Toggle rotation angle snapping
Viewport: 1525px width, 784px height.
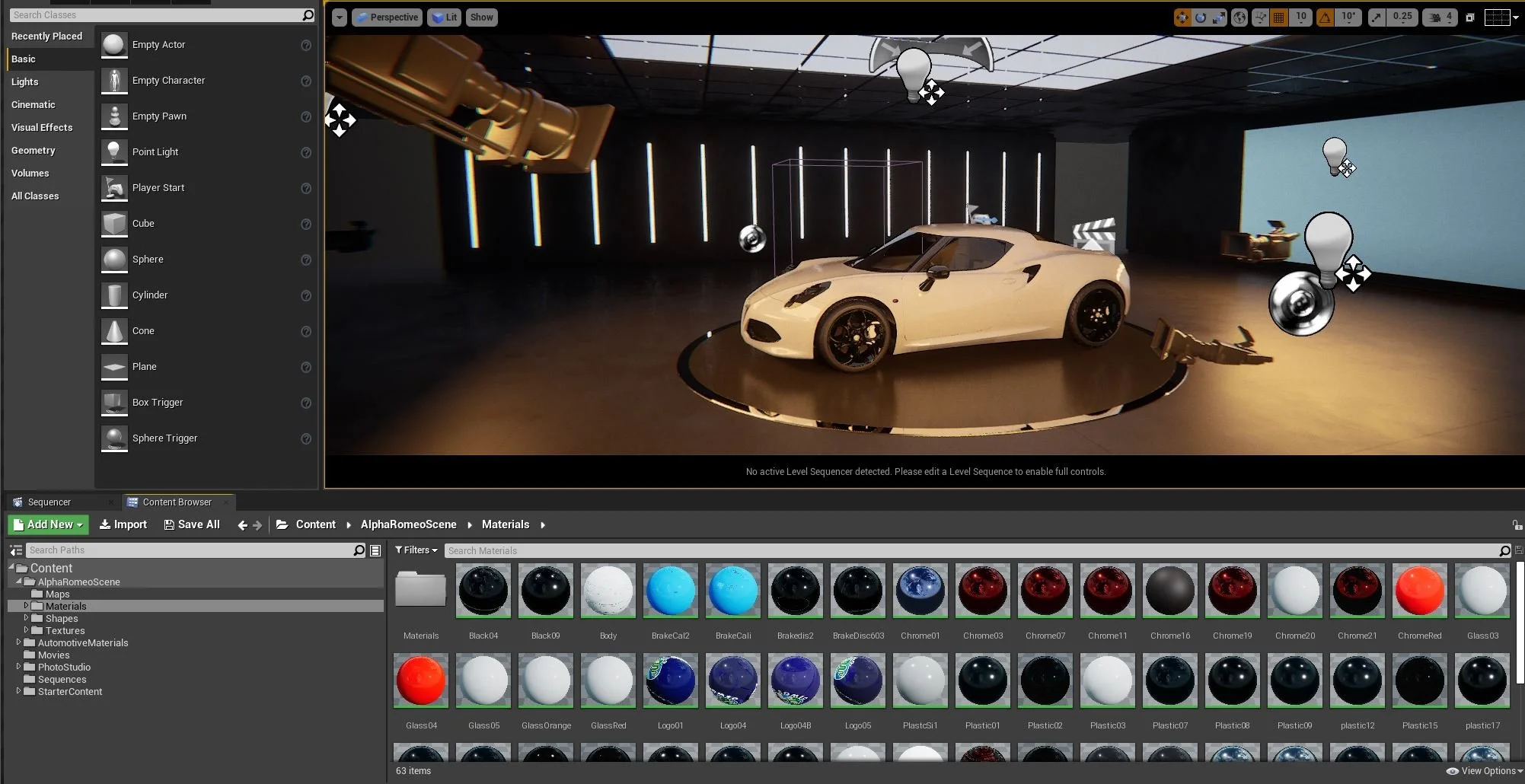pos(1326,18)
